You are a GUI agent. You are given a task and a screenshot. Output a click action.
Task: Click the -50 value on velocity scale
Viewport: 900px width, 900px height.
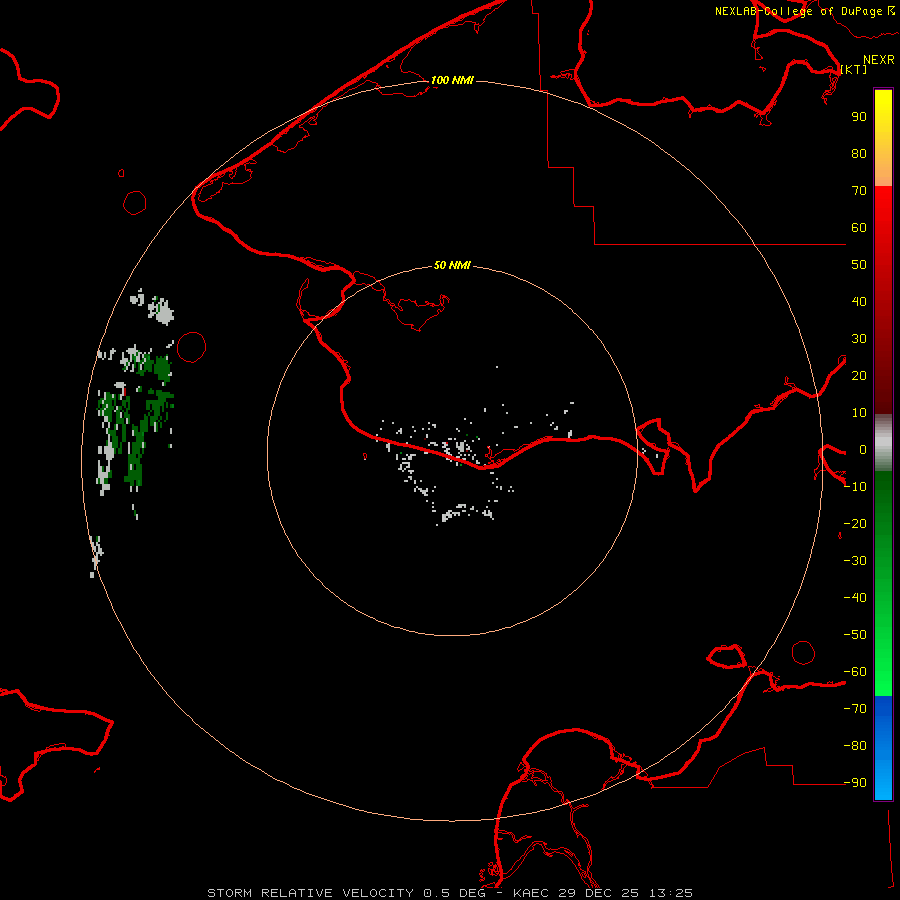(855, 635)
